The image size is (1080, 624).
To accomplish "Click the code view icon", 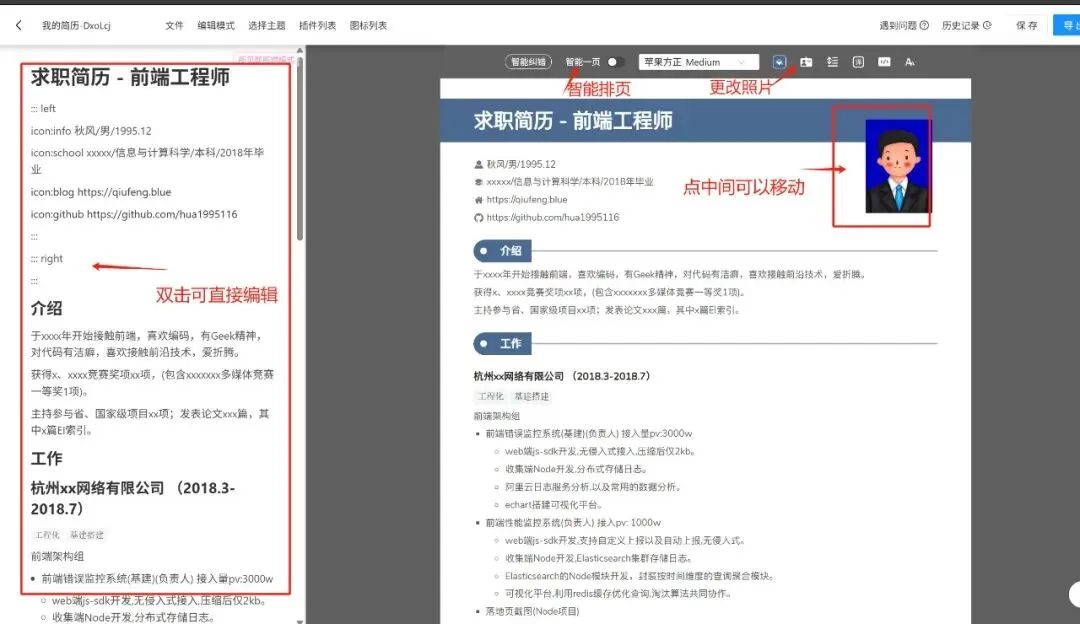I will click(x=884, y=62).
